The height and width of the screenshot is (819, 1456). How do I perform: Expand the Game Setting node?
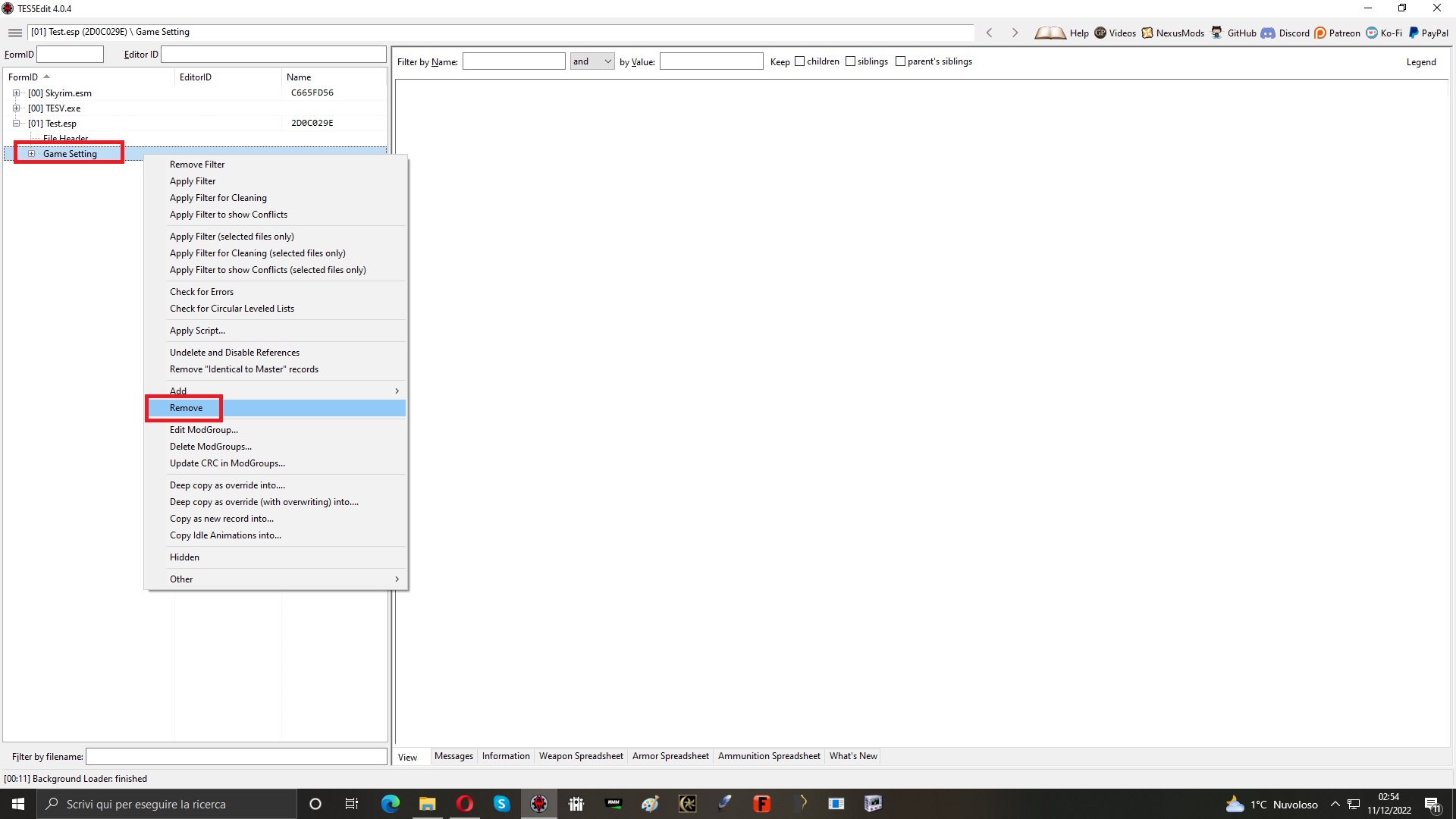31,154
